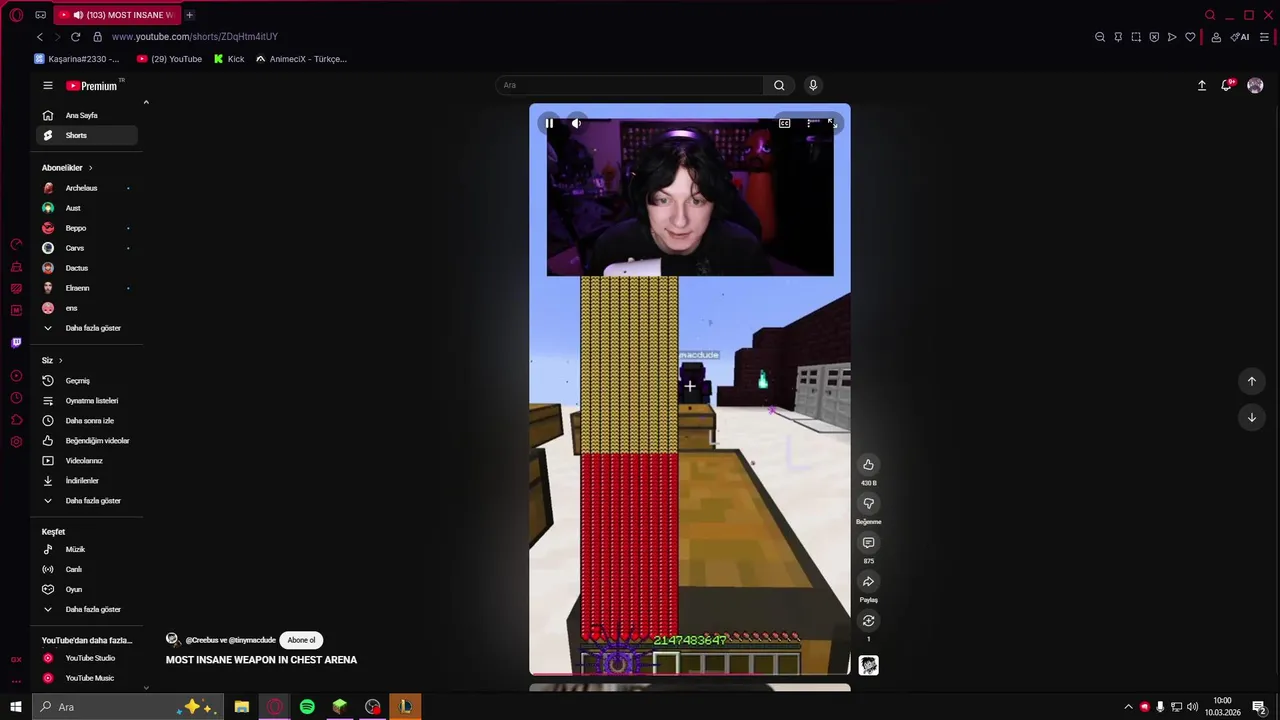
Task: Open sidebar settings gear icon
Action: 16,442
